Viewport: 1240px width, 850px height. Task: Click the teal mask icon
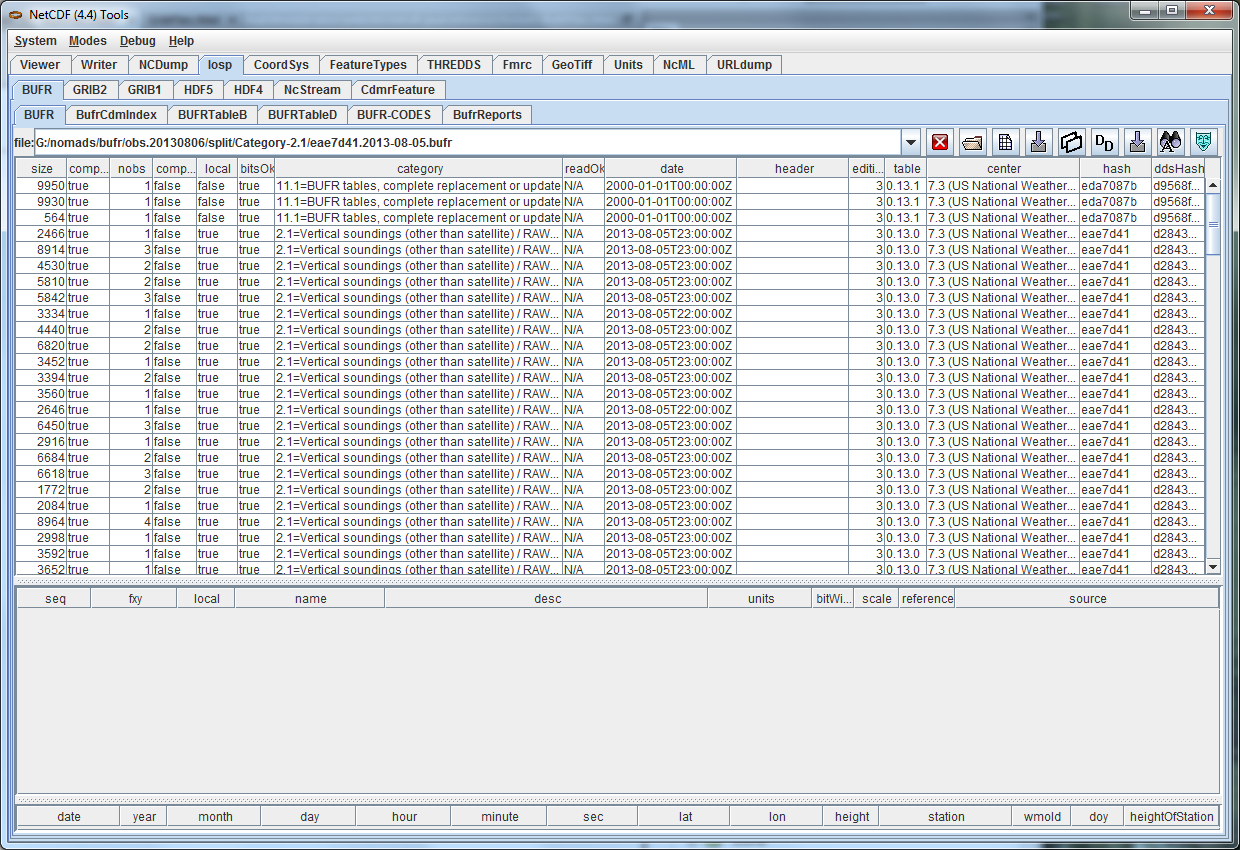(1204, 142)
